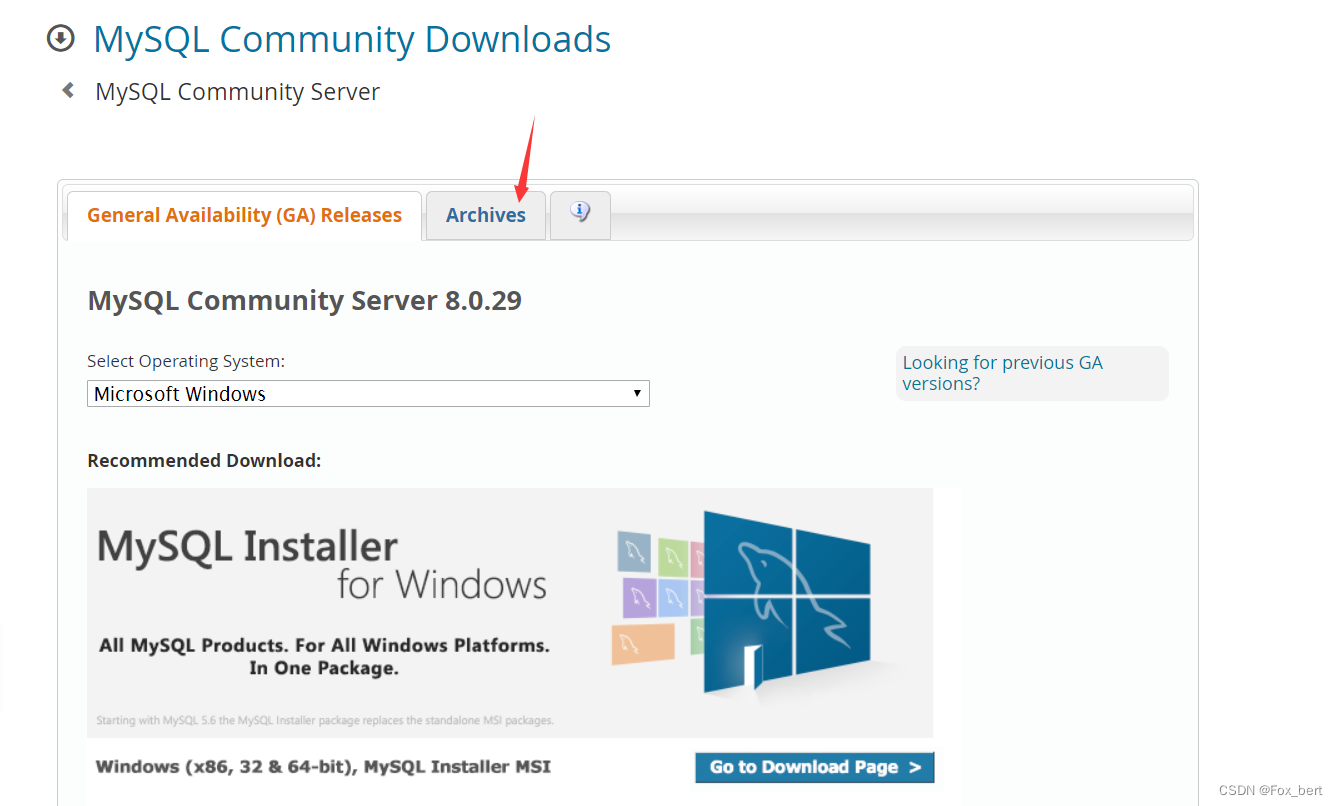This screenshot has height=806, width=1338.
Task: Open the information icon tab
Action: click(580, 215)
